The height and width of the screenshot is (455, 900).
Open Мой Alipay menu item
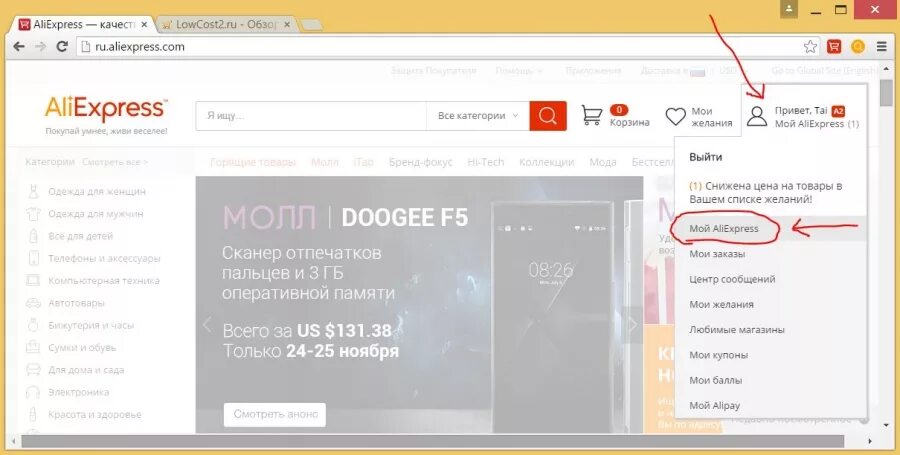[714, 405]
